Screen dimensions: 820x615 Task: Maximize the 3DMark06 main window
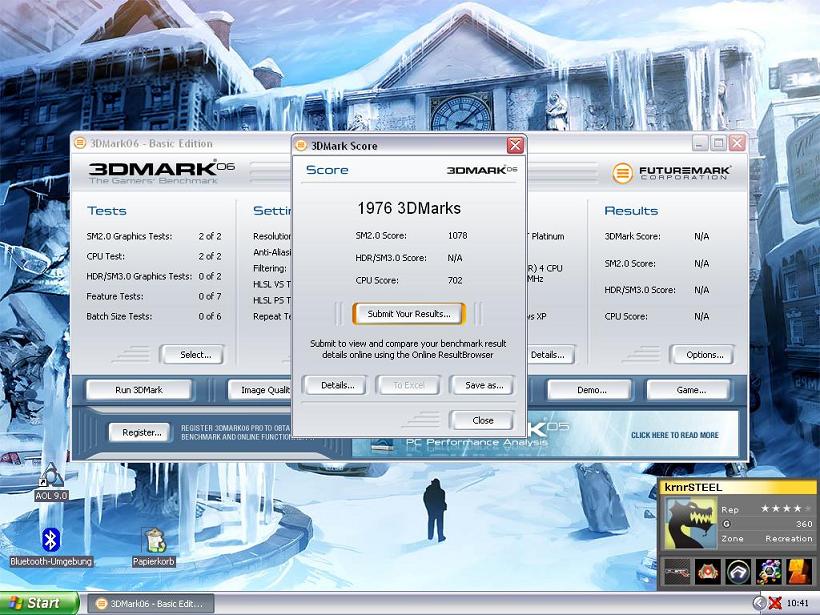(719, 143)
